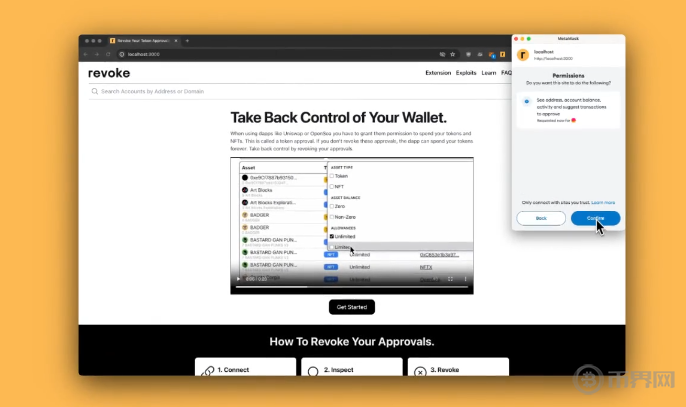
Task: Open the Extension nav item
Action: point(438,73)
